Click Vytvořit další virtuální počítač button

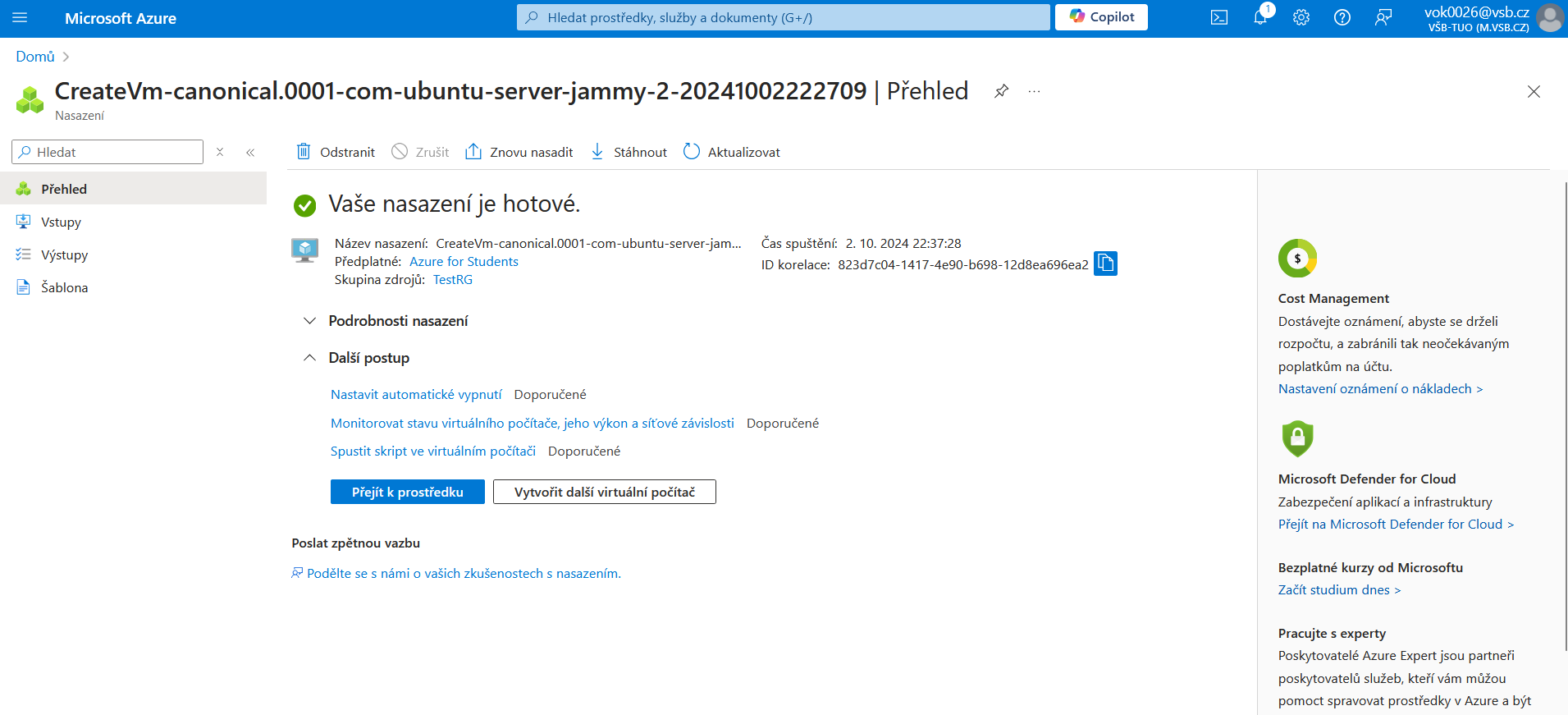[x=605, y=492]
